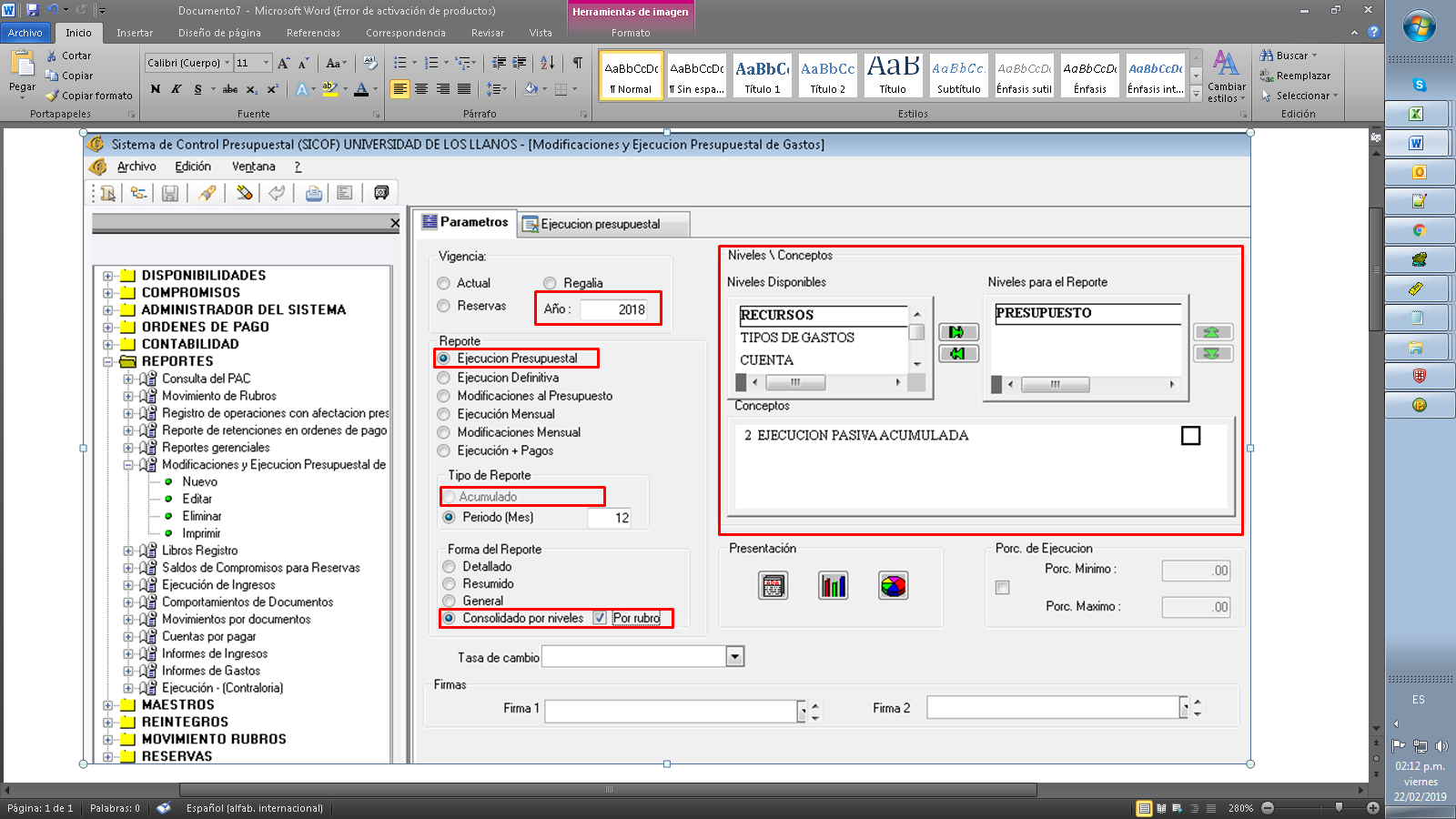Image resolution: width=1456 pixels, height=819 pixels.
Task: Show paragraph marks with the pilcrow icon
Action: tap(577, 63)
